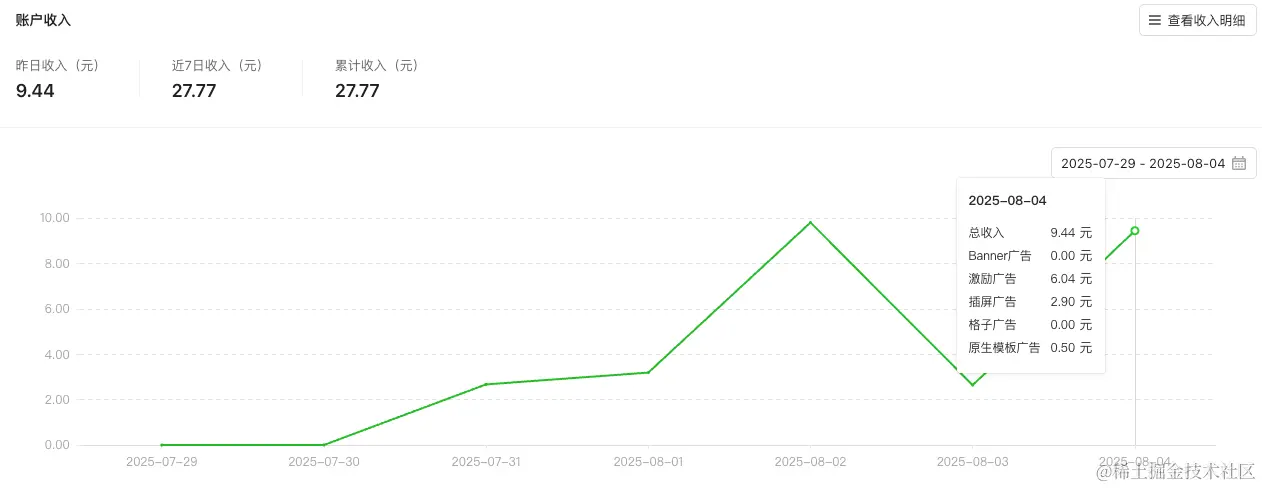Select the 2025-08-04 data point marker
This screenshot has width=1262, height=488.
(x=1134, y=231)
